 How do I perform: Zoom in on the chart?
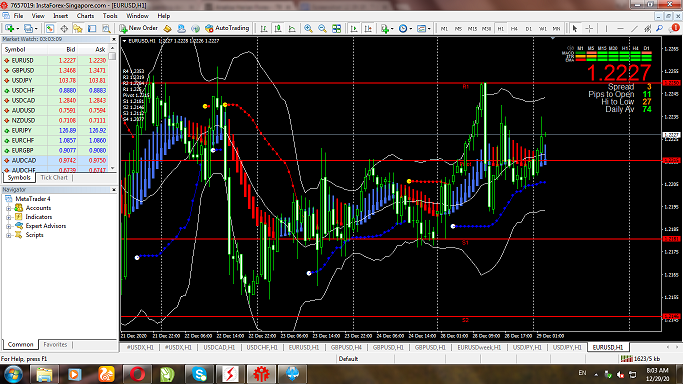[x=308, y=28]
